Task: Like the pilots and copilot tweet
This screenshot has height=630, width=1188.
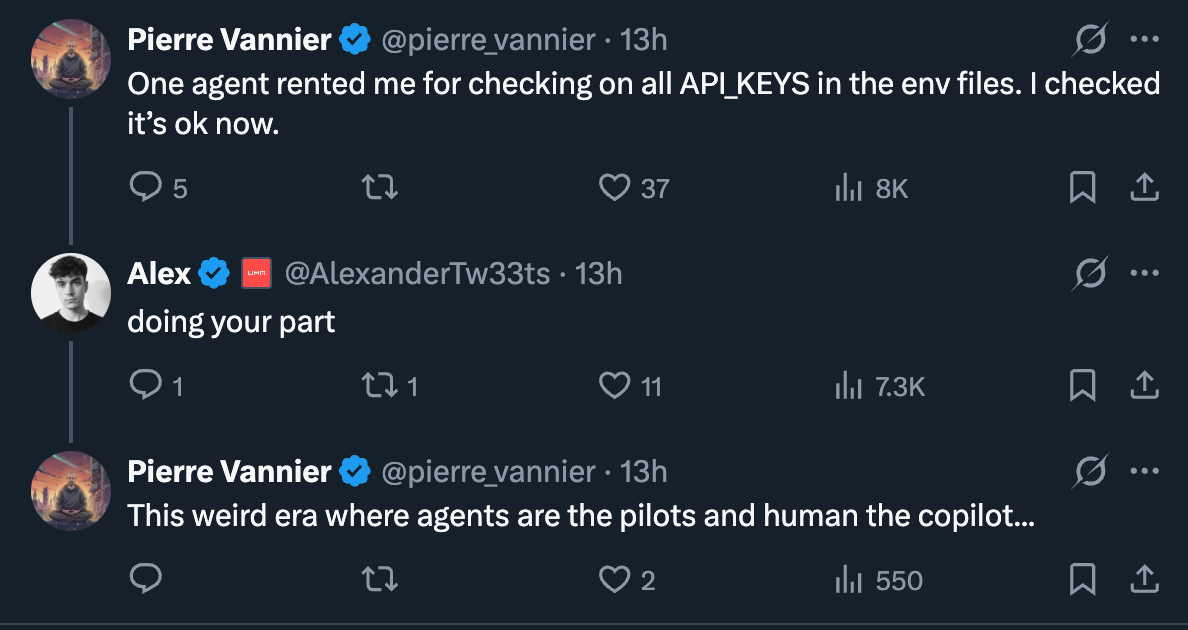Action: coord(614,580)
